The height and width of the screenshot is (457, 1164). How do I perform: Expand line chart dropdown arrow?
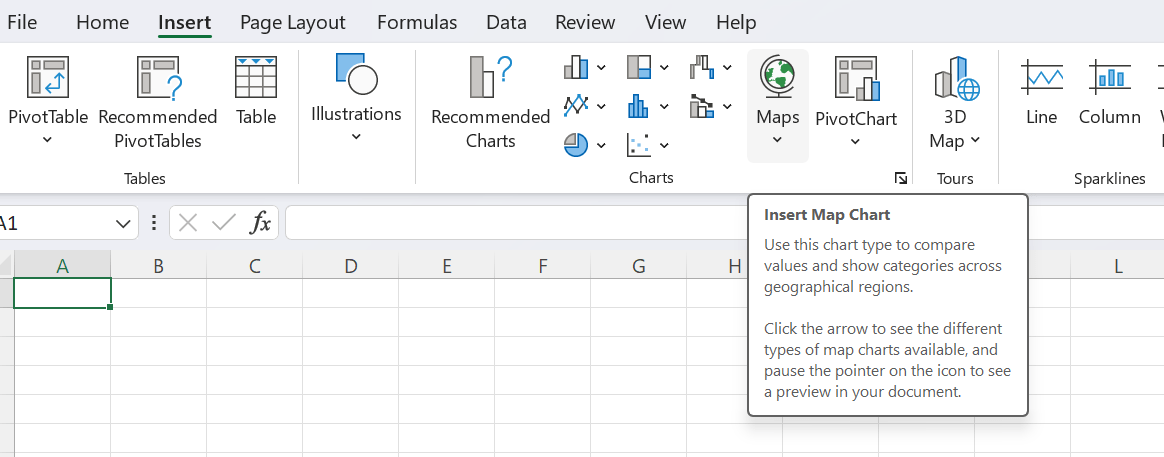tap(601, 107)
